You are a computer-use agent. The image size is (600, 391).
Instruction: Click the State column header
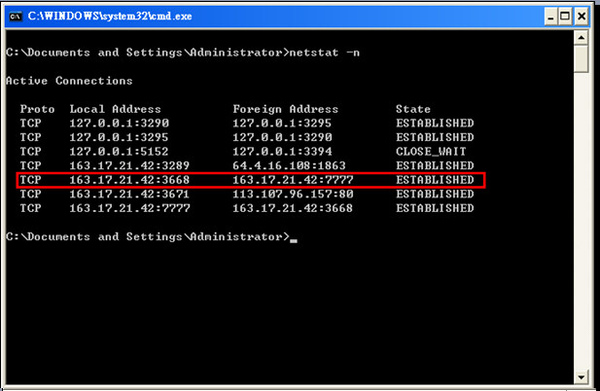413,109
